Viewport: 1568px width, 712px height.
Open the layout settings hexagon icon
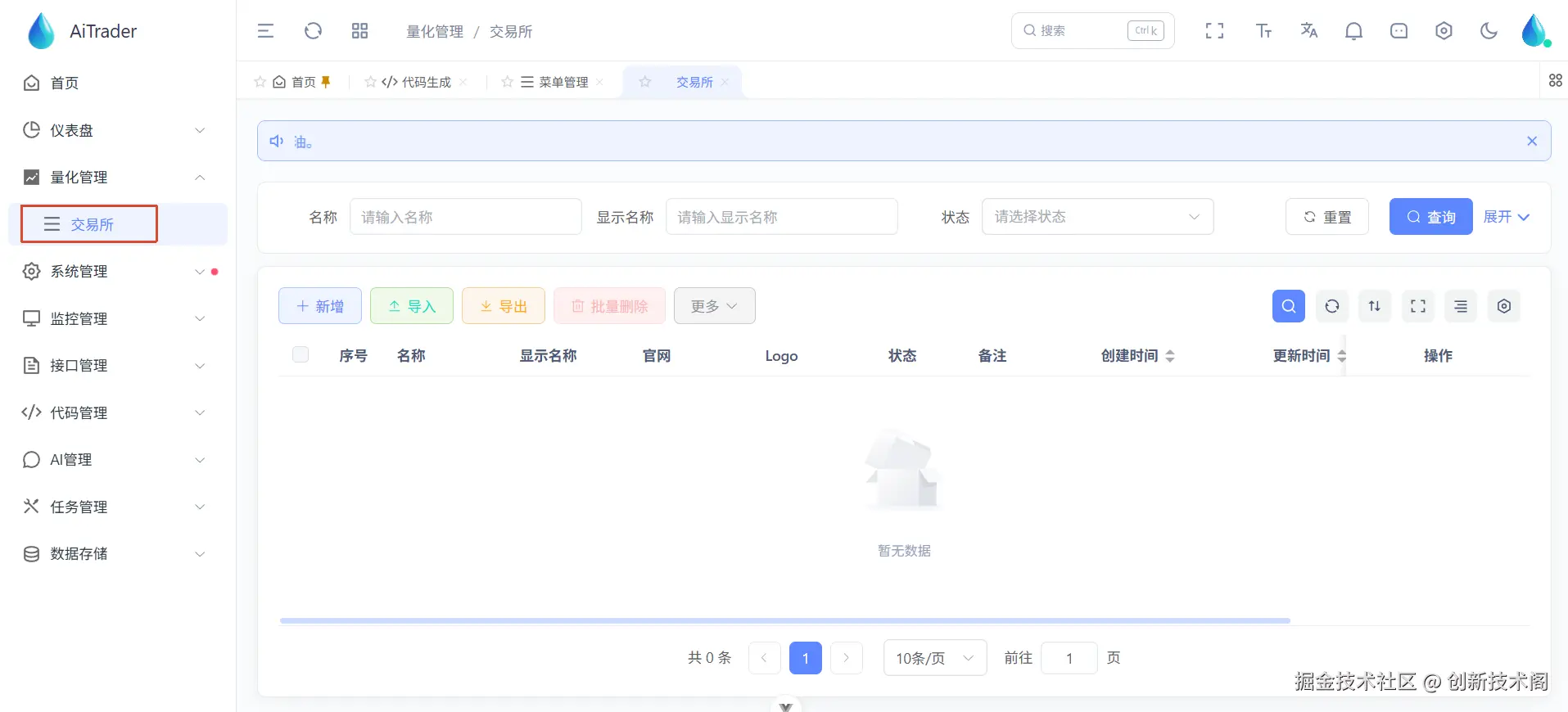pos(1444,31)
